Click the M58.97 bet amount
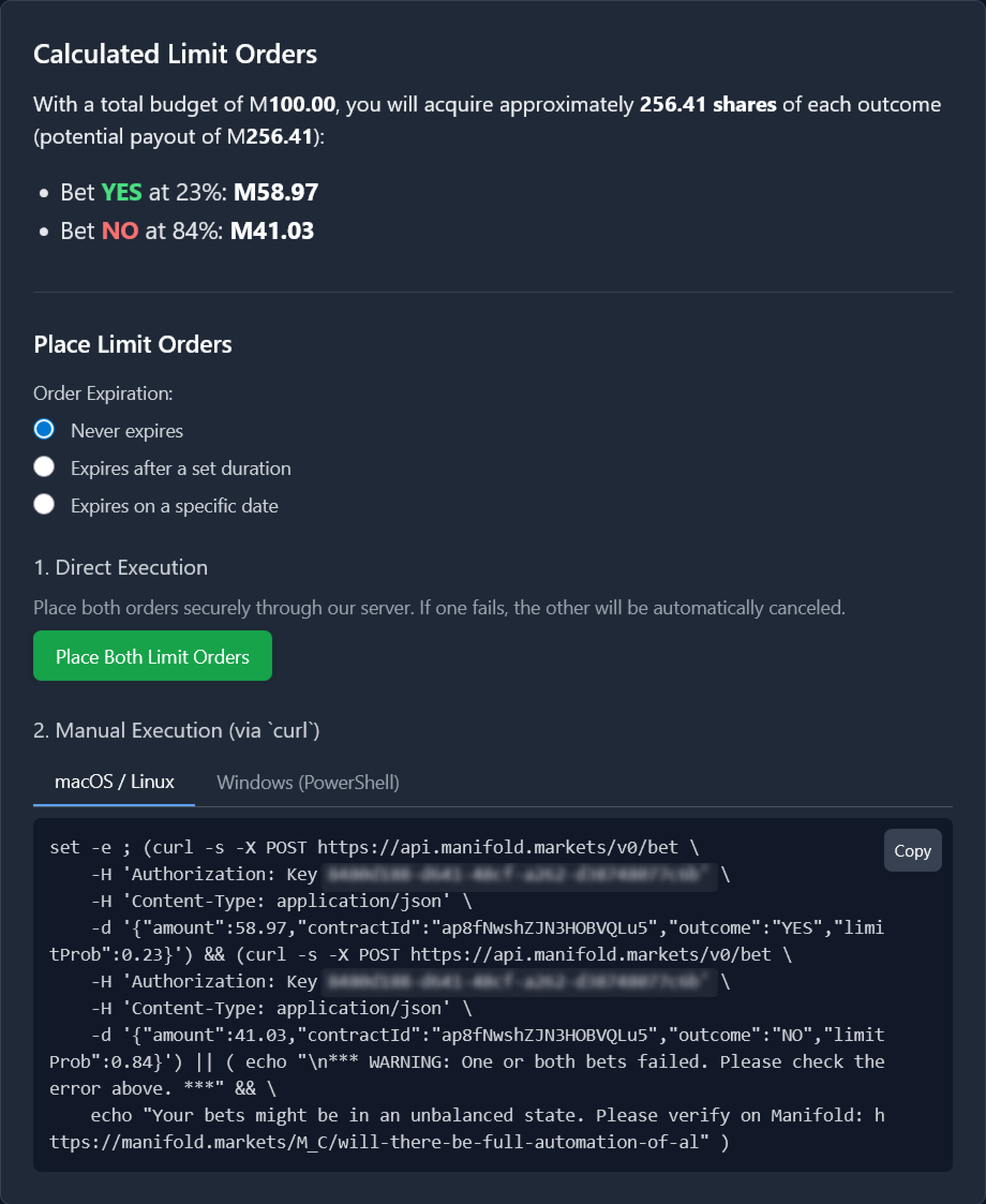986x1204 pixels. point(276,192)
